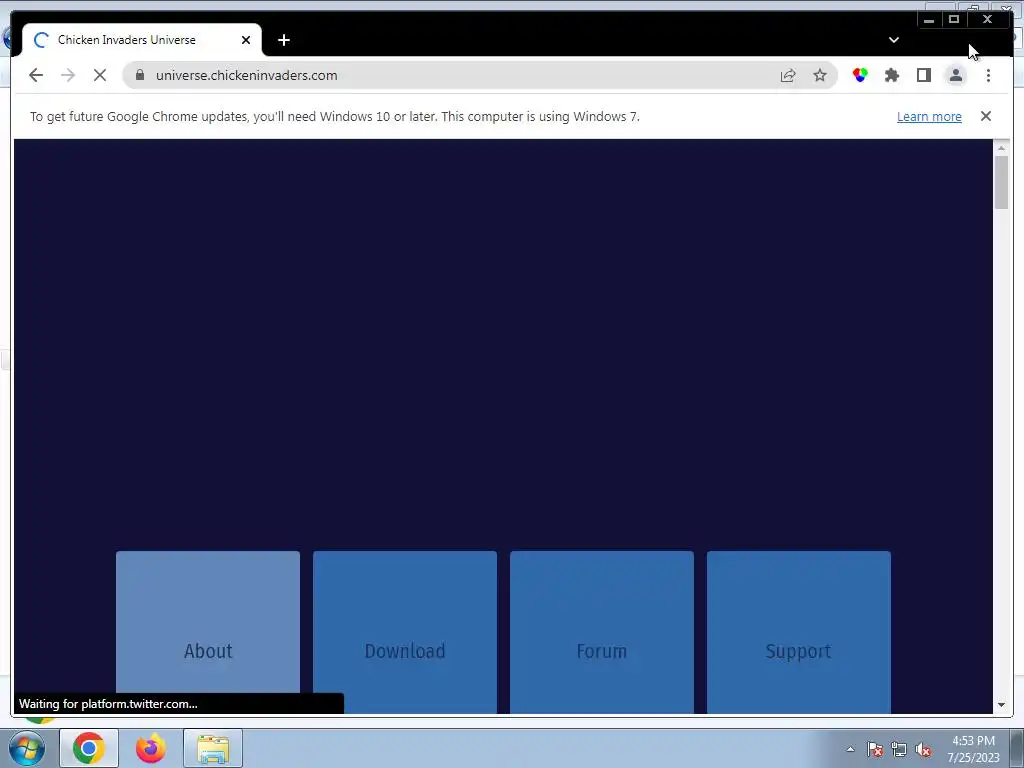Screen dimensions: 1024x768
Task: Open Chrome's three-dot menu
Action: [x=988, y=75]
